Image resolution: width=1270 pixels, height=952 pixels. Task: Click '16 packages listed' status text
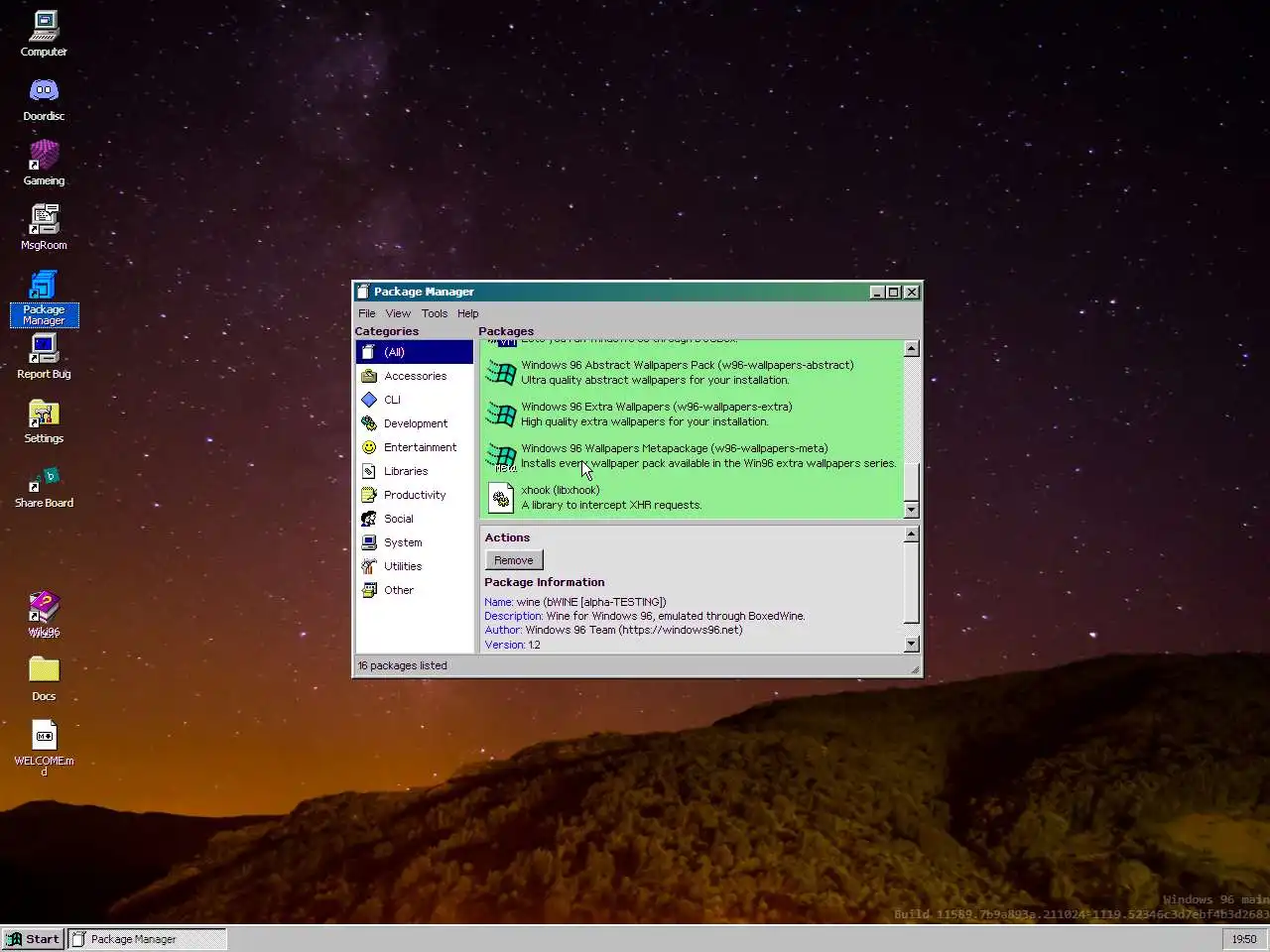tap(403, 665)
